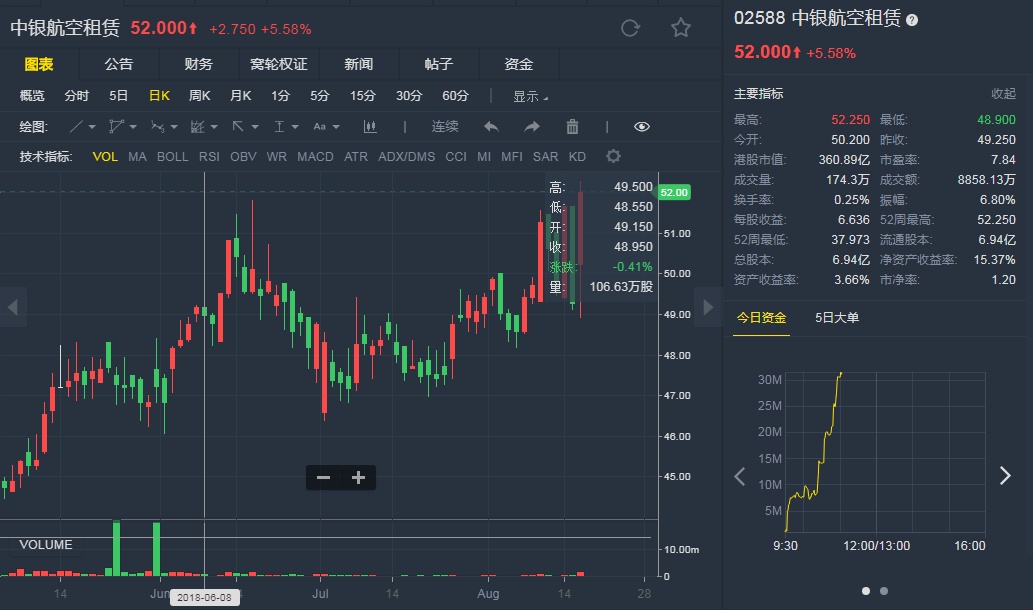Open the 公告 announcements tab
Viewport: 1033px width, 610px height.
[x=119, y=64]
